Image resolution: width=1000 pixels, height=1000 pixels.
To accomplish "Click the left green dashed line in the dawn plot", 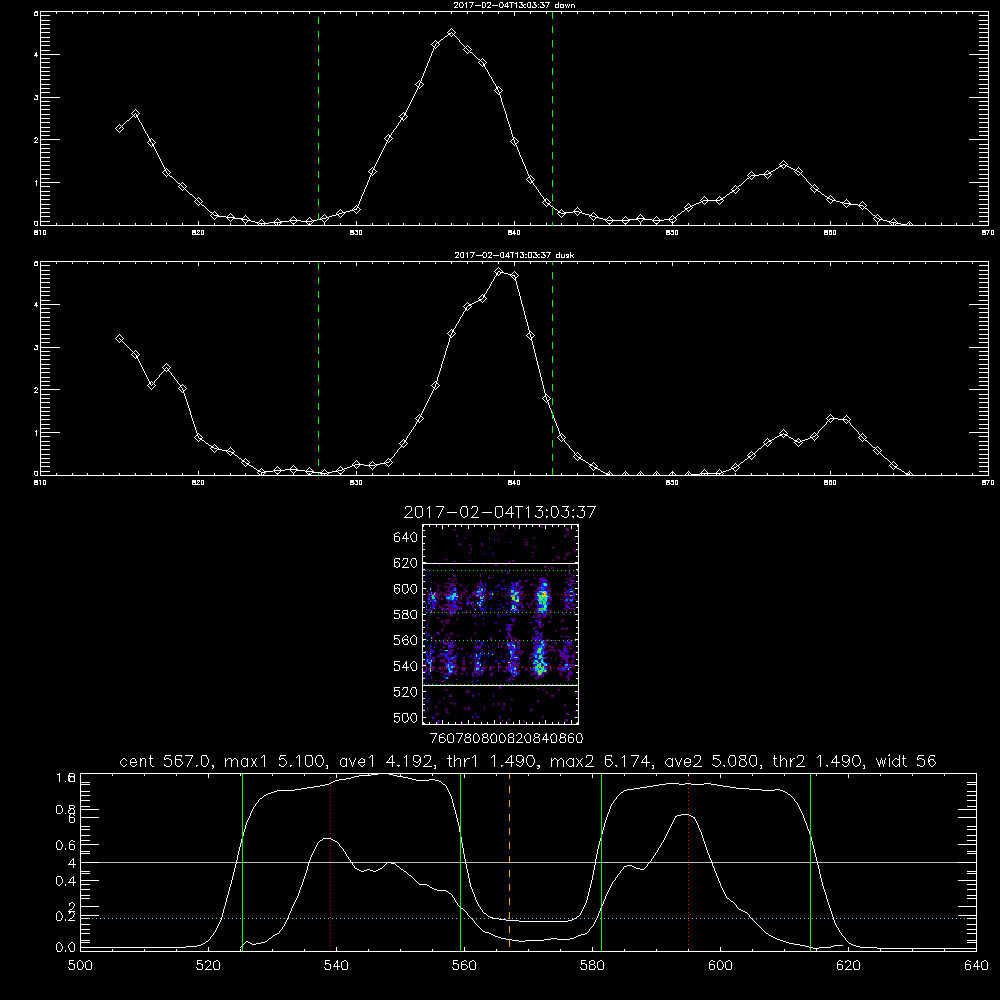I will point(318,118).
